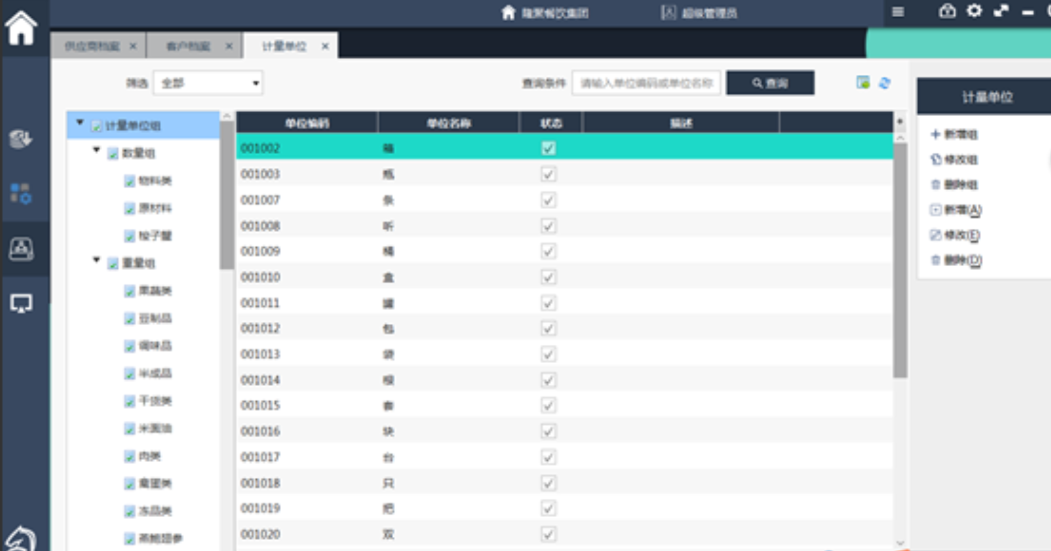The height and width of the screenshot is (551, 1051).
Task: Open the module settings sidebar icon
Action: (x=21, y=193)
